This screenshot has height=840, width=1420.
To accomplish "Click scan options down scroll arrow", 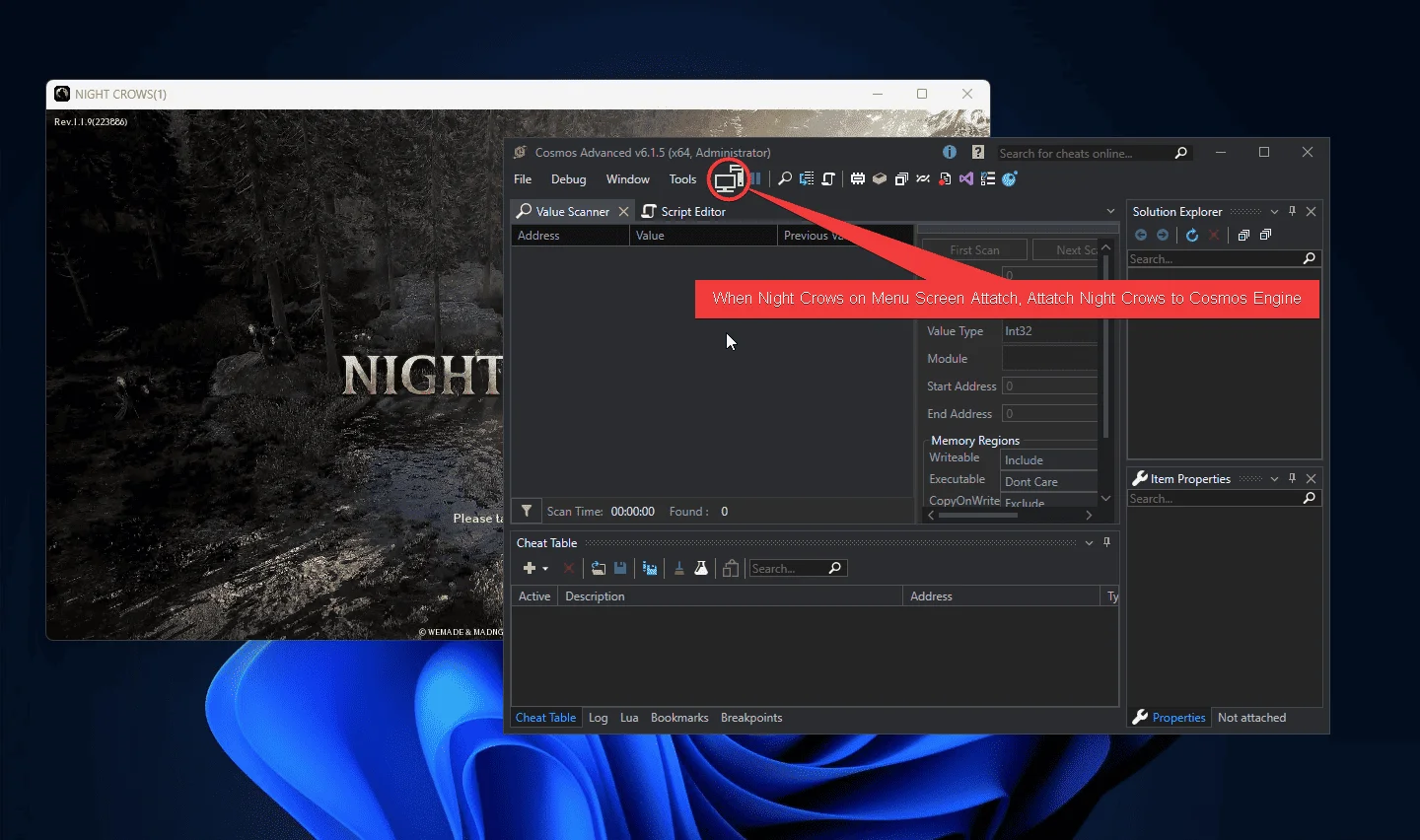I will coord(1106,499).
